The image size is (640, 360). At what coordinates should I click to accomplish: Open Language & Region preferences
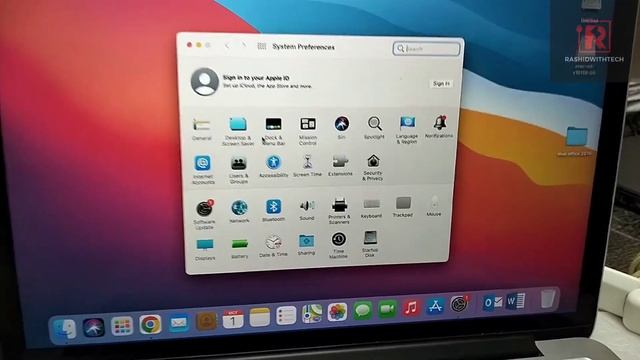407,122
